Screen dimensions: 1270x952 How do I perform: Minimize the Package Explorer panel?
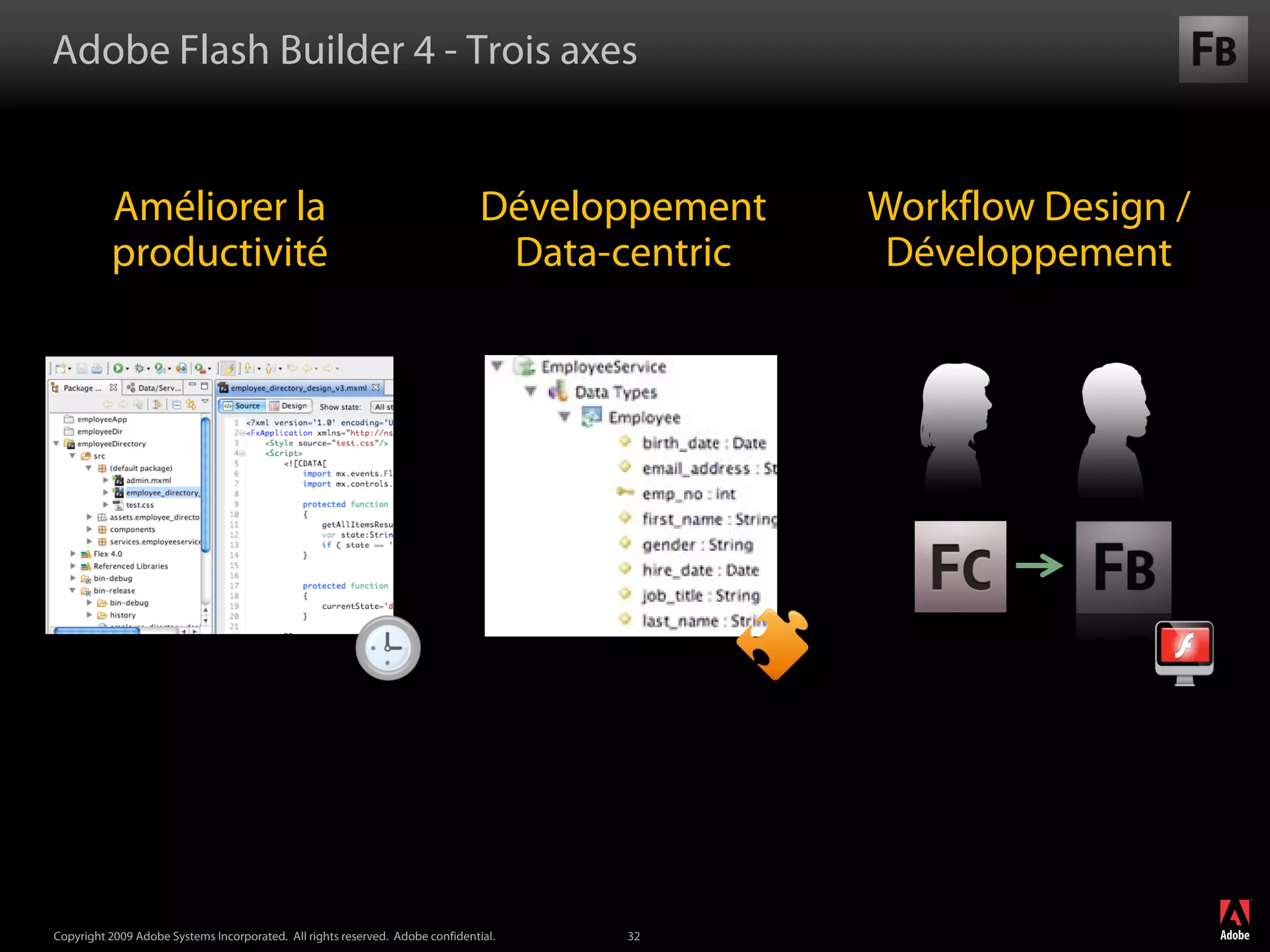192,386
